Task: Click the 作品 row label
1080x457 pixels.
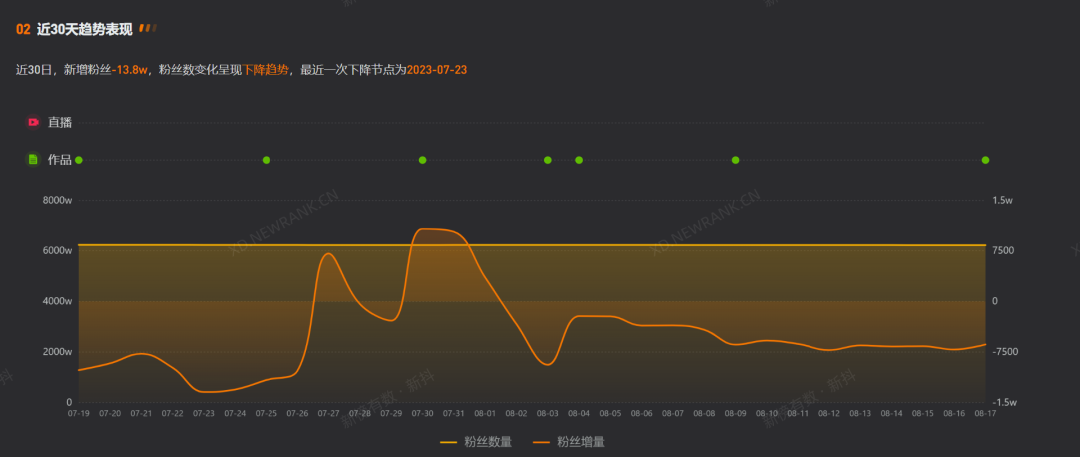Action: point(60,160)
